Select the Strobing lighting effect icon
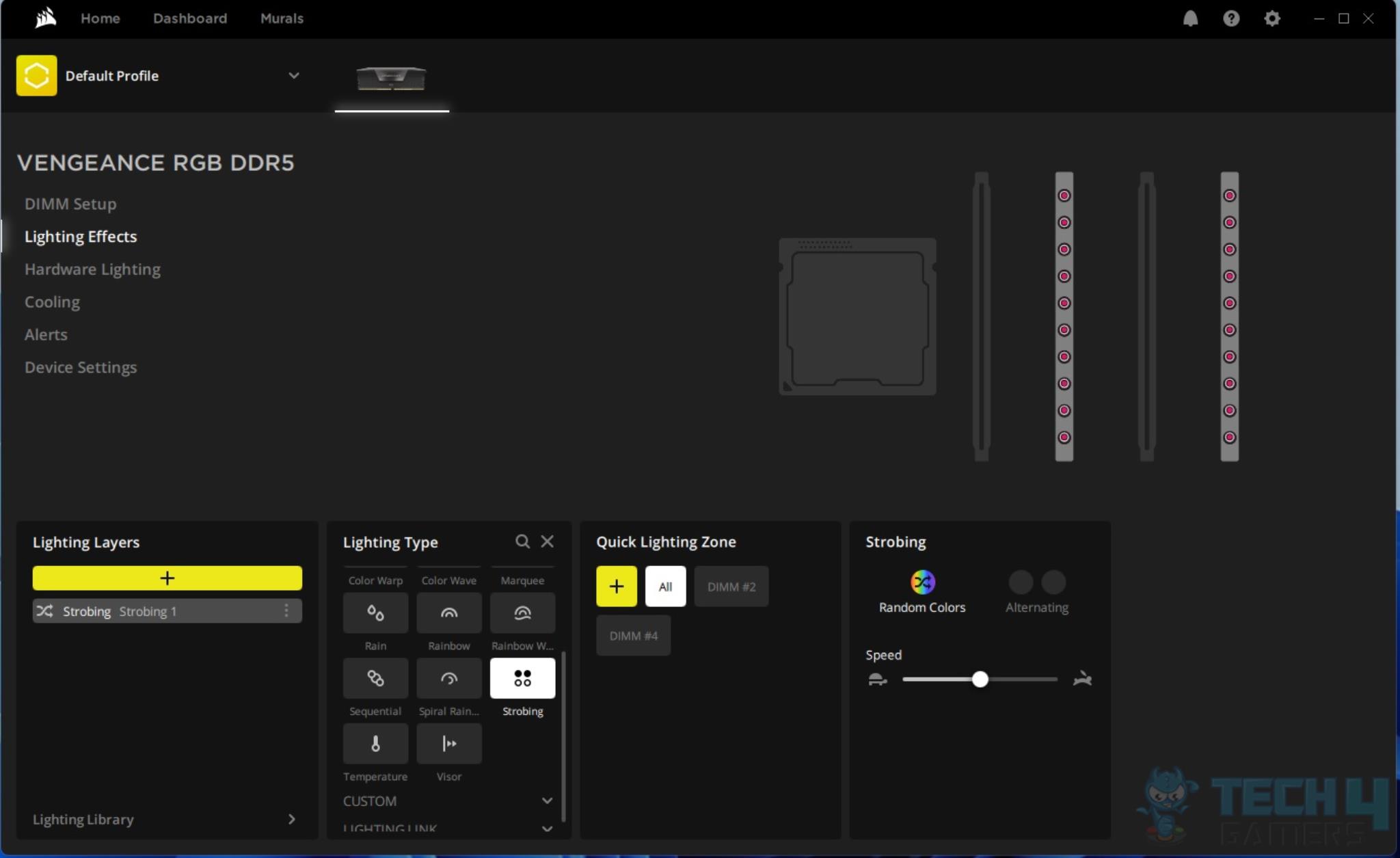The height and width of the screenshot is (858, 1400). pyautogui.click(x=522, y=678)
